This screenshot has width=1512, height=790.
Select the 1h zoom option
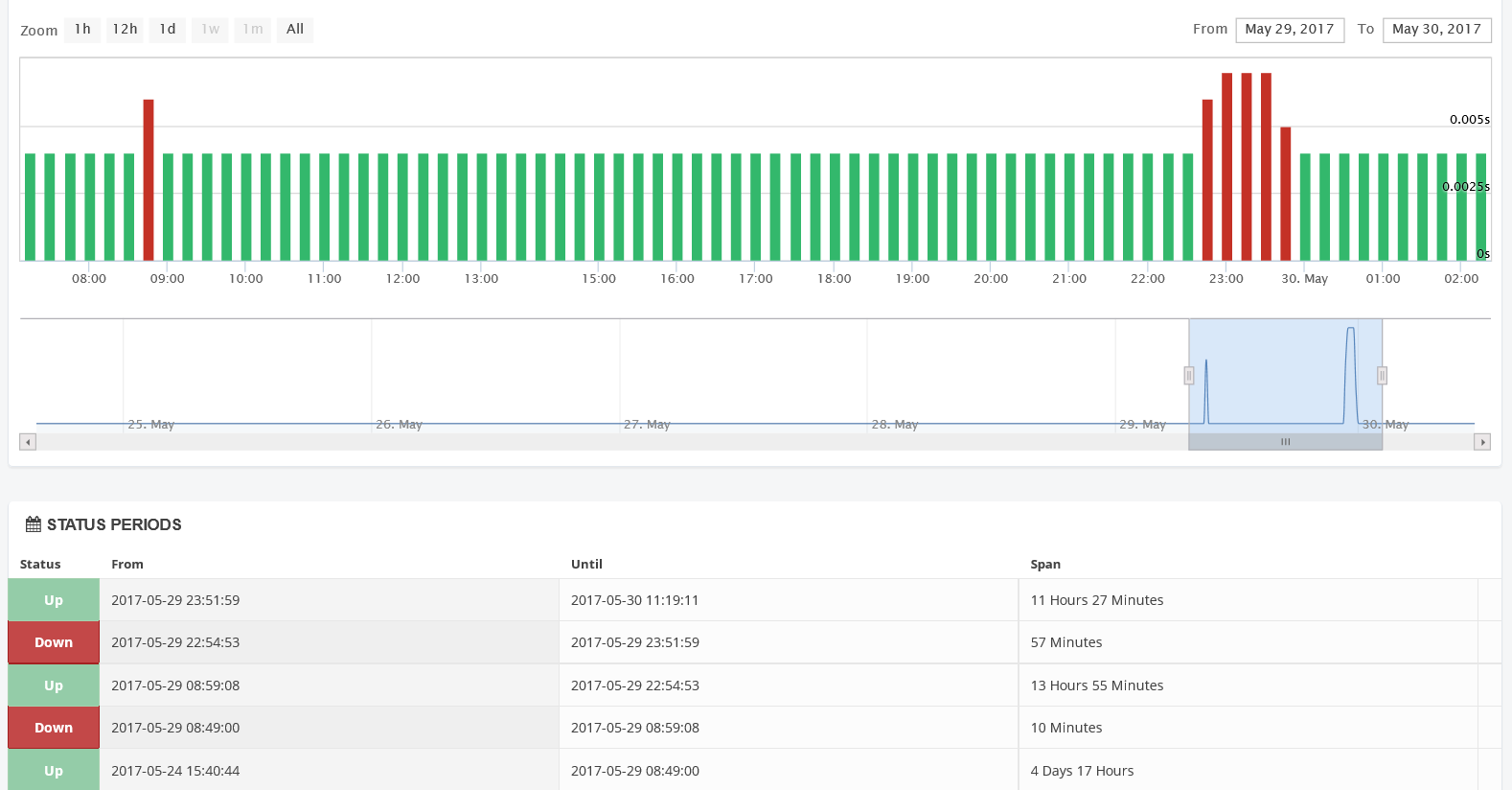point(82,30)
